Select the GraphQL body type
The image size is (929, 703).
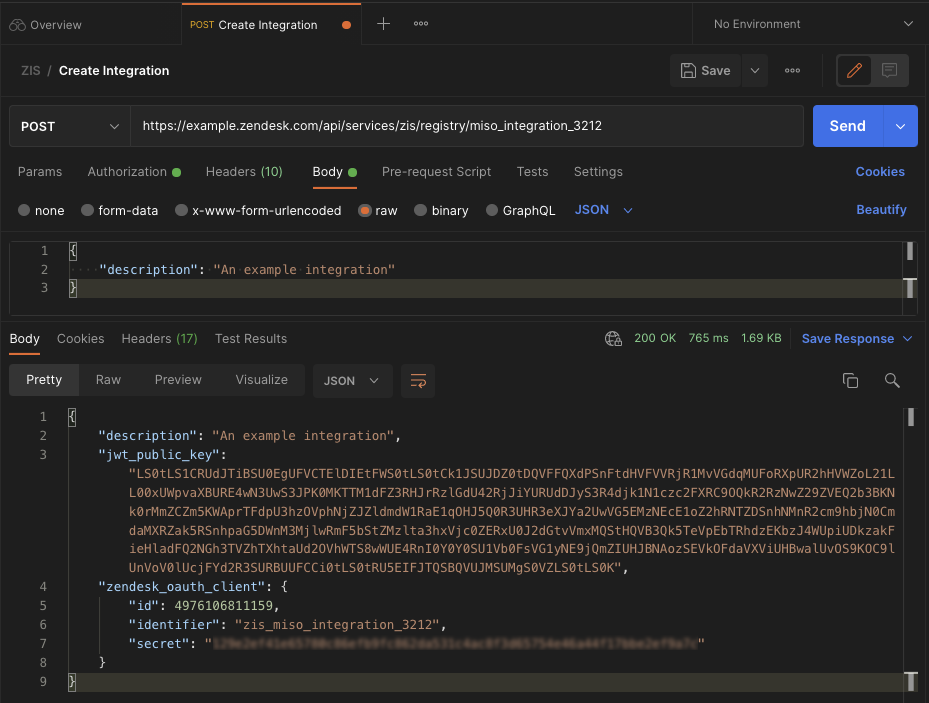point(492,210)
